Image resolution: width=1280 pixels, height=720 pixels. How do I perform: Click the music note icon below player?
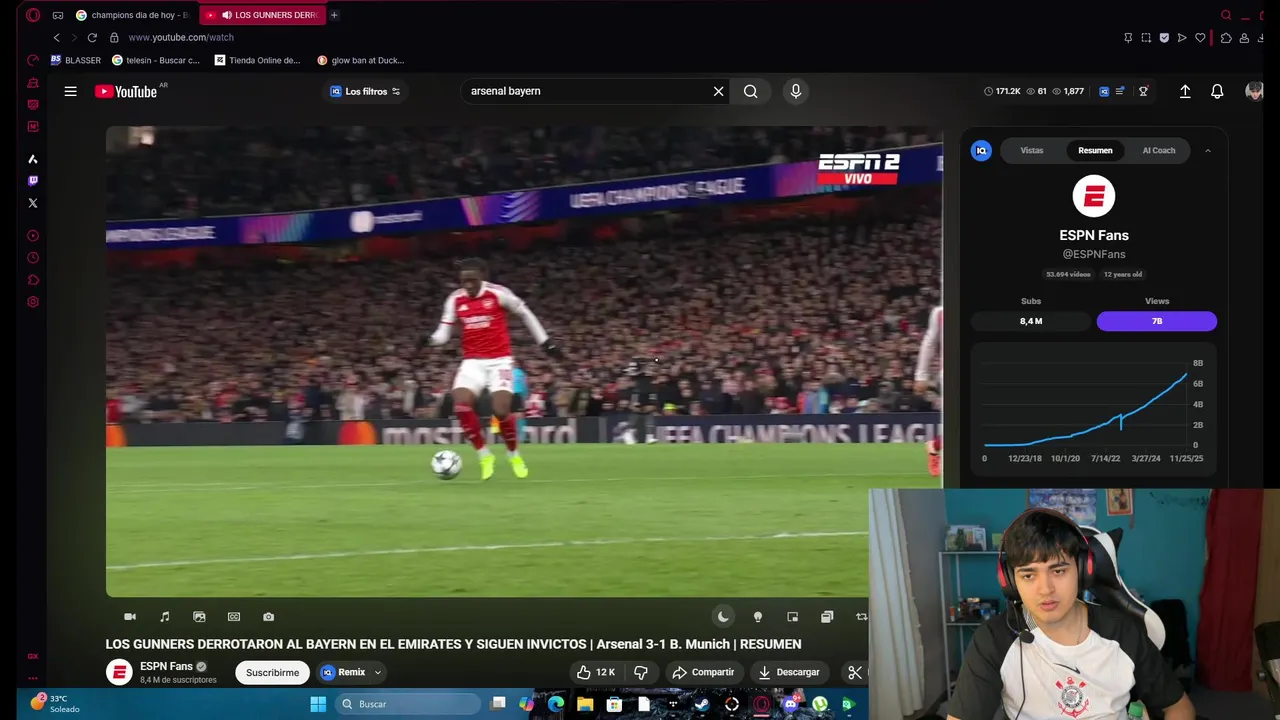coord(165,617)
